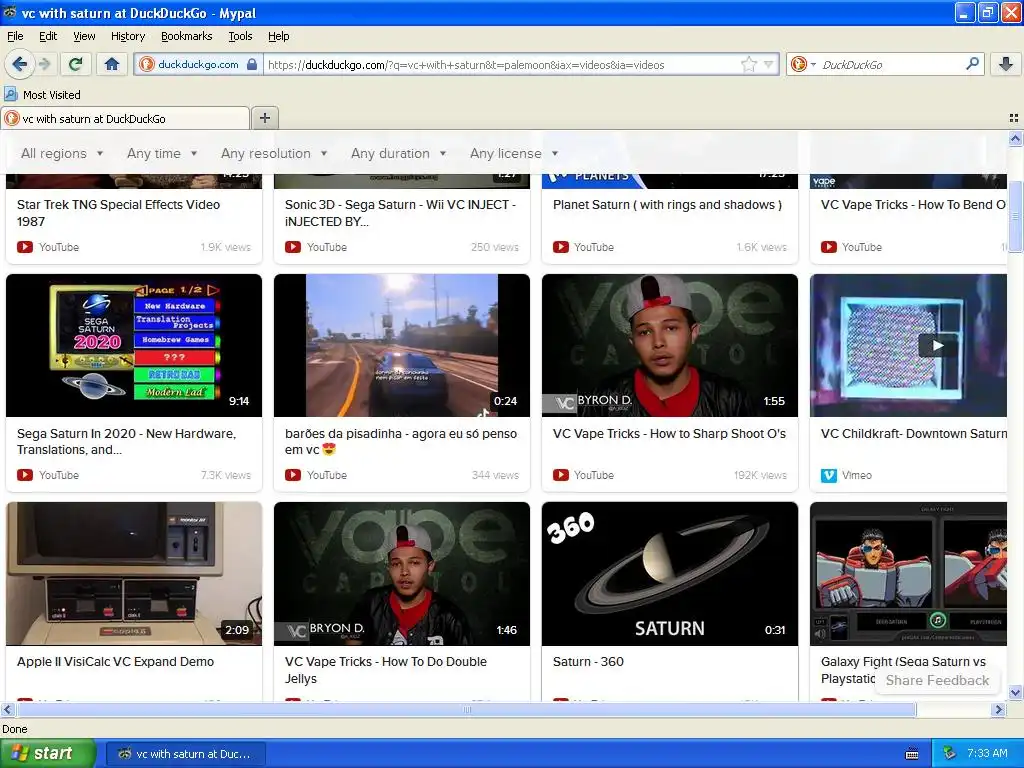Expand the Any time filter
This screenshot has height=768, width=1024.
162,153
